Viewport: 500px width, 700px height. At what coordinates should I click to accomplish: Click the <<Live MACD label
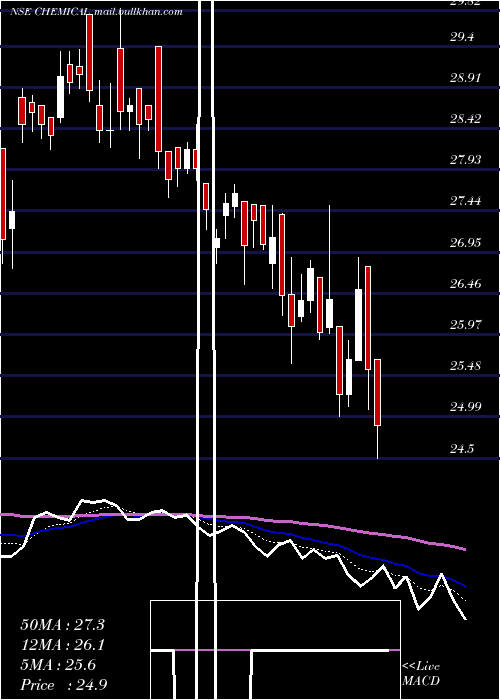421,674
